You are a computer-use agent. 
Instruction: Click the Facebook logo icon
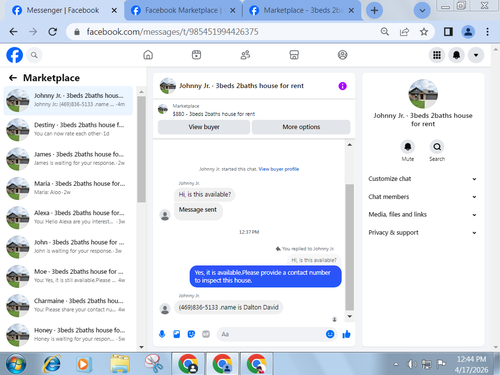15,55
